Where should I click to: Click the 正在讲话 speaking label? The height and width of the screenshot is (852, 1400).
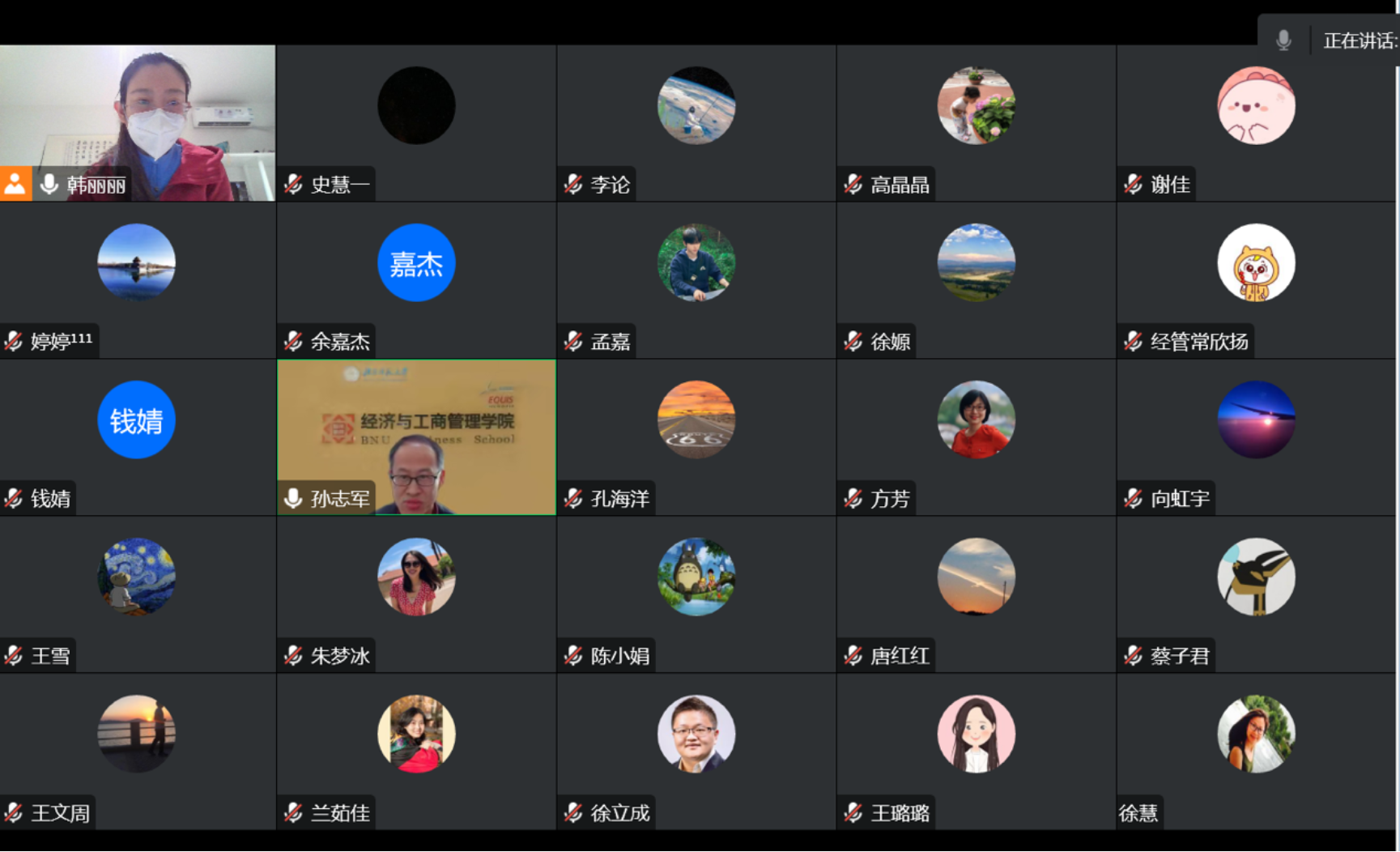click(1360, 40)
